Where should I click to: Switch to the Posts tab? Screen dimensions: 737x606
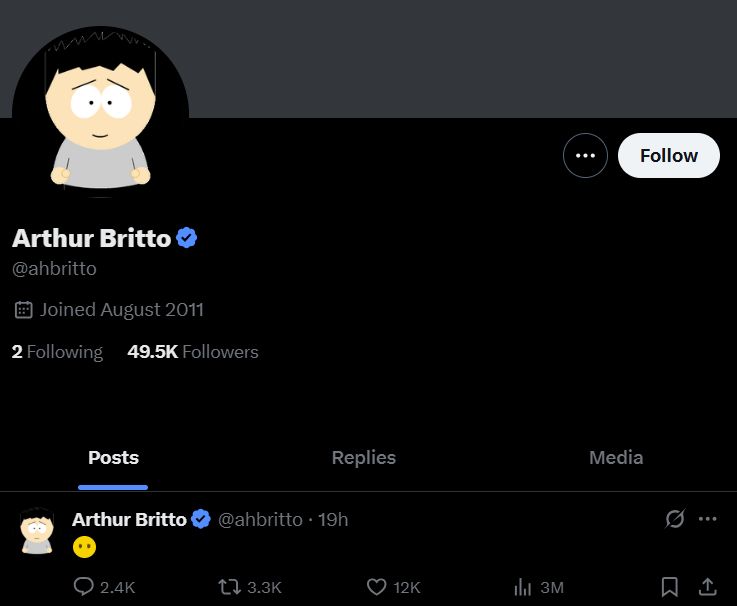click(x=113, y=458)
